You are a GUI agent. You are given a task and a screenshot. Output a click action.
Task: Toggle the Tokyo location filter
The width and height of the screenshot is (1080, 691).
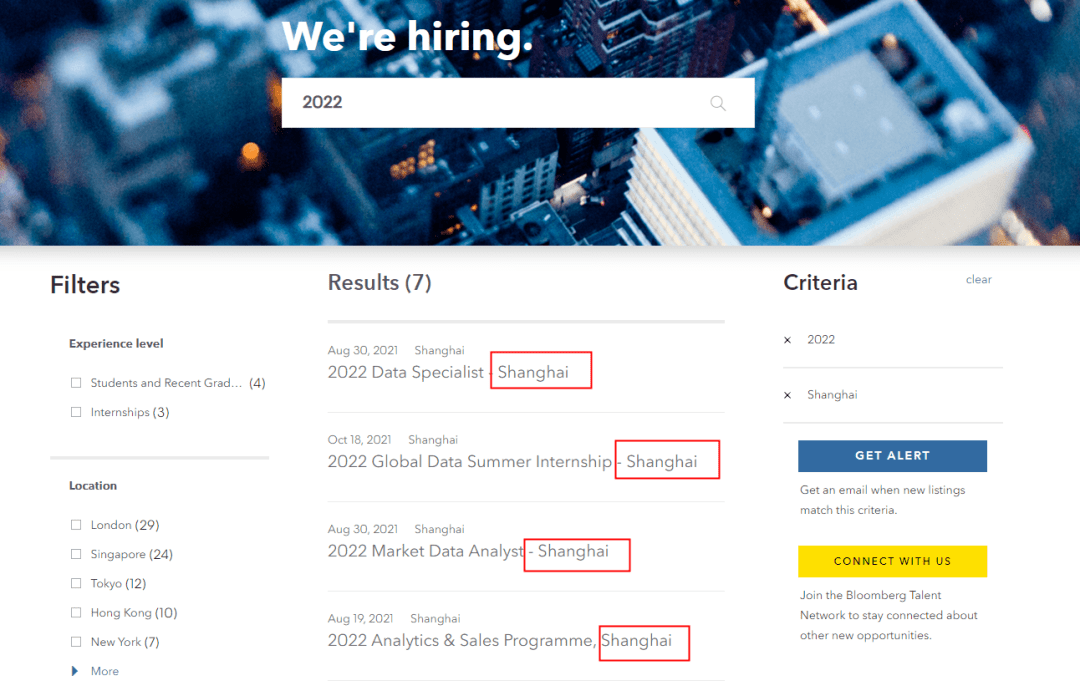point(76,583)
